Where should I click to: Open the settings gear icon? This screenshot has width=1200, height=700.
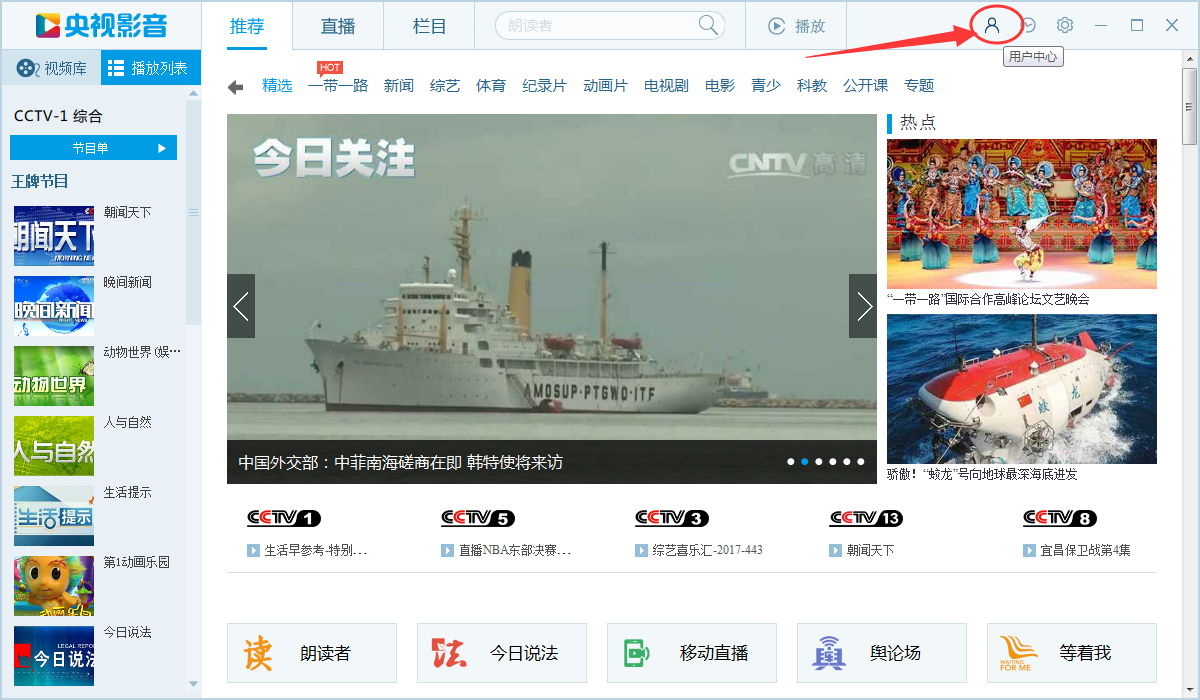click(1064, 25)
